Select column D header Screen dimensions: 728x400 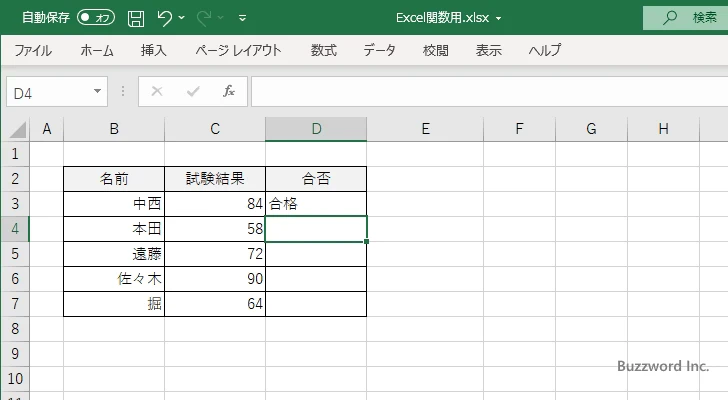click(x=316, y=129)
